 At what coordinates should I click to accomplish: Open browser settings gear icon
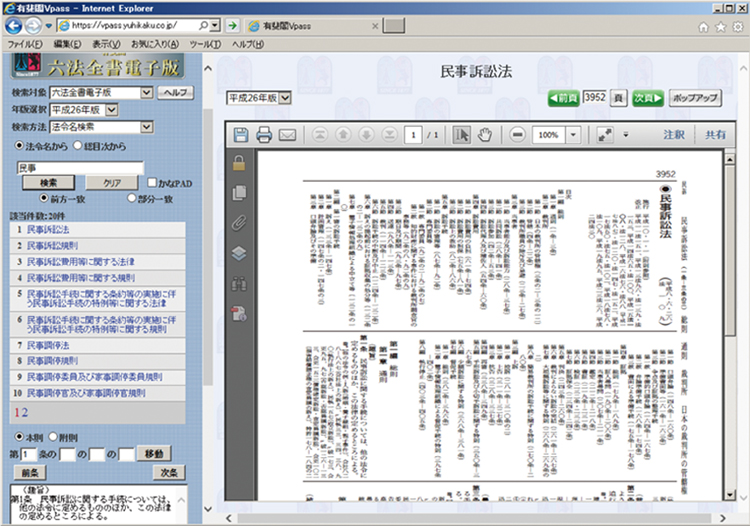[738, 27]
